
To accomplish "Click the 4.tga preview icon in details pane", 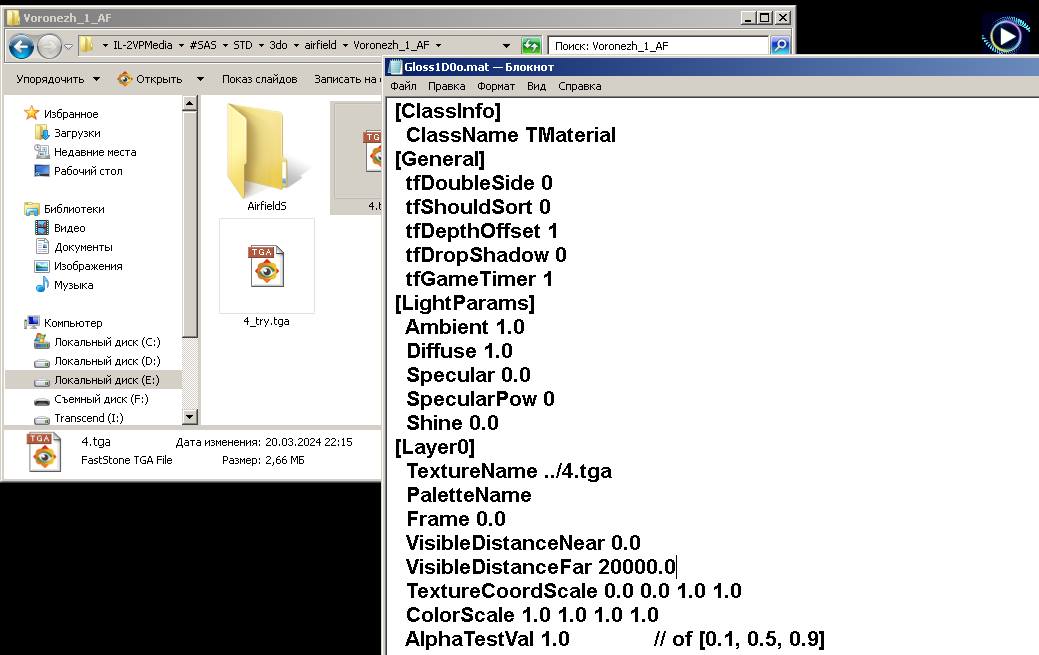I will 44,451.
